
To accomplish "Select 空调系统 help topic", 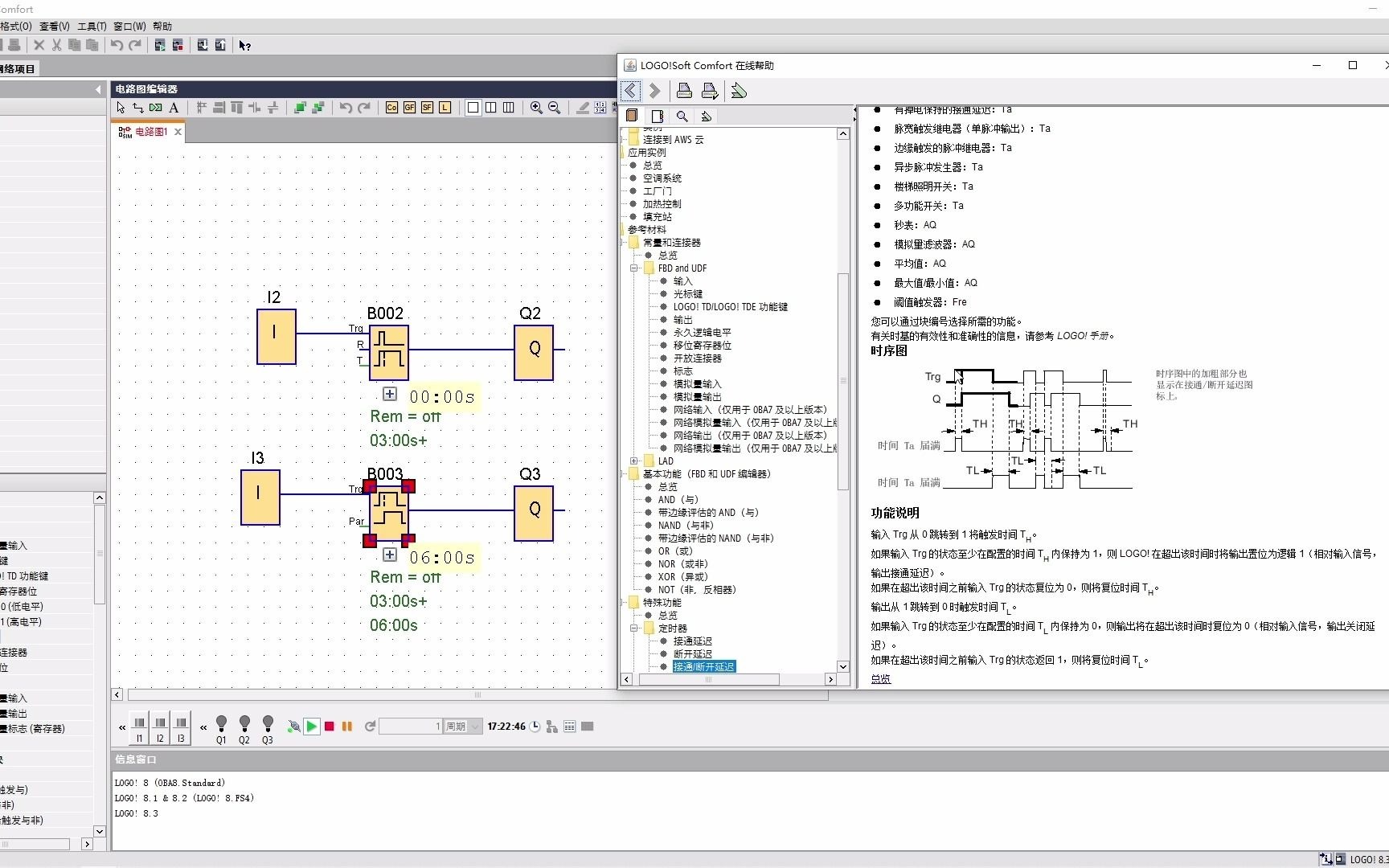I will (662, 178).
